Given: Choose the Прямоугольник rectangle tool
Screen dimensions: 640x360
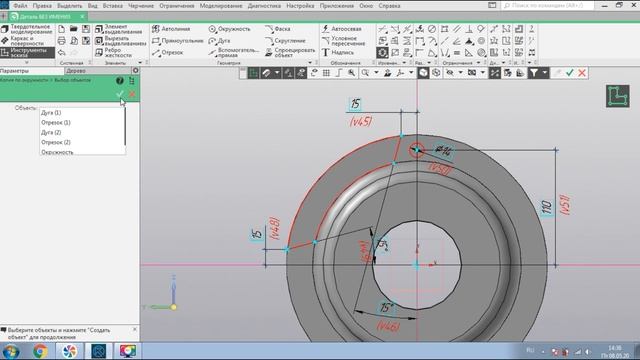Looking at the screenshot, I should [x=178, y=41].
